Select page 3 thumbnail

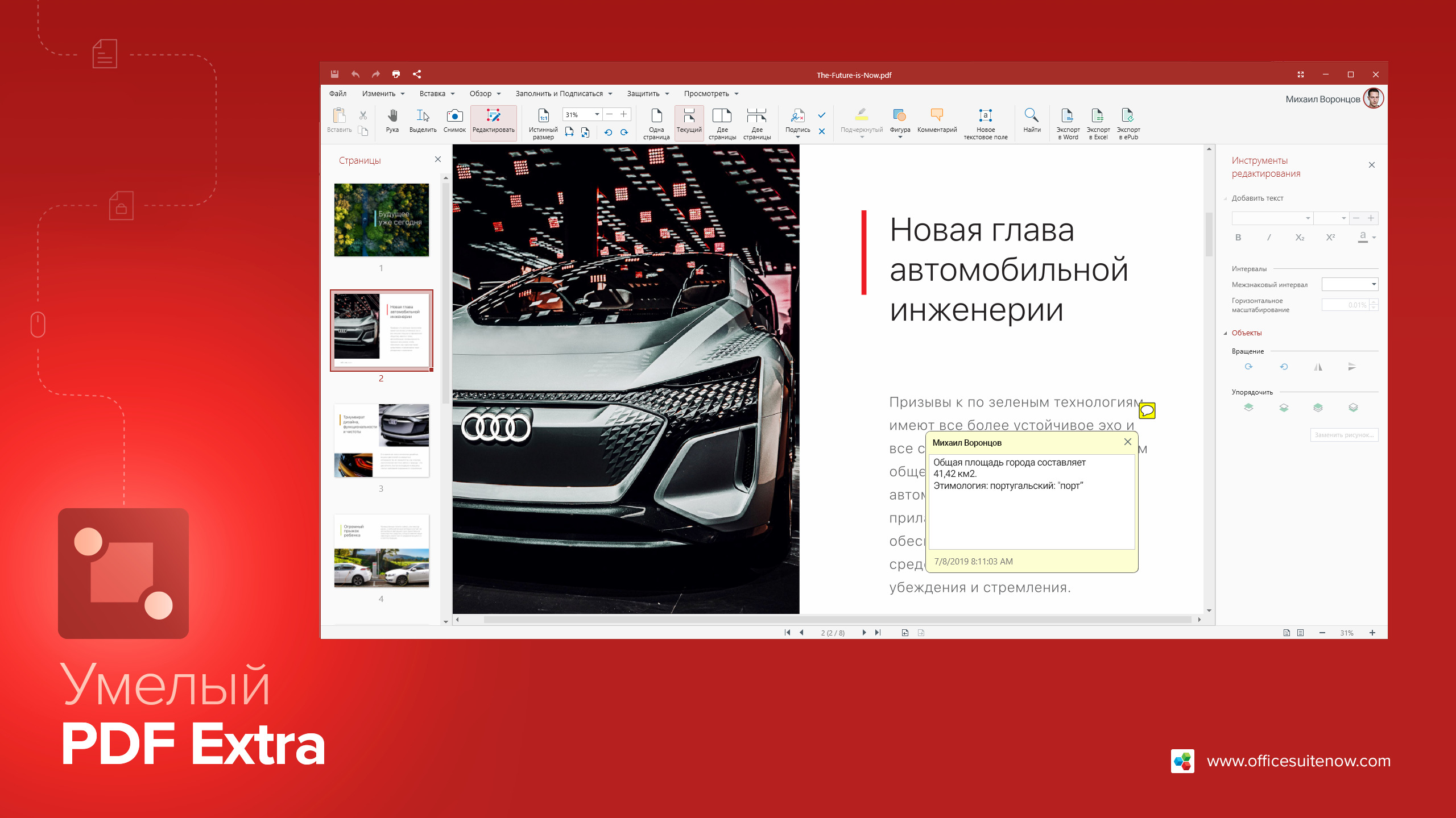pos(381,441)
